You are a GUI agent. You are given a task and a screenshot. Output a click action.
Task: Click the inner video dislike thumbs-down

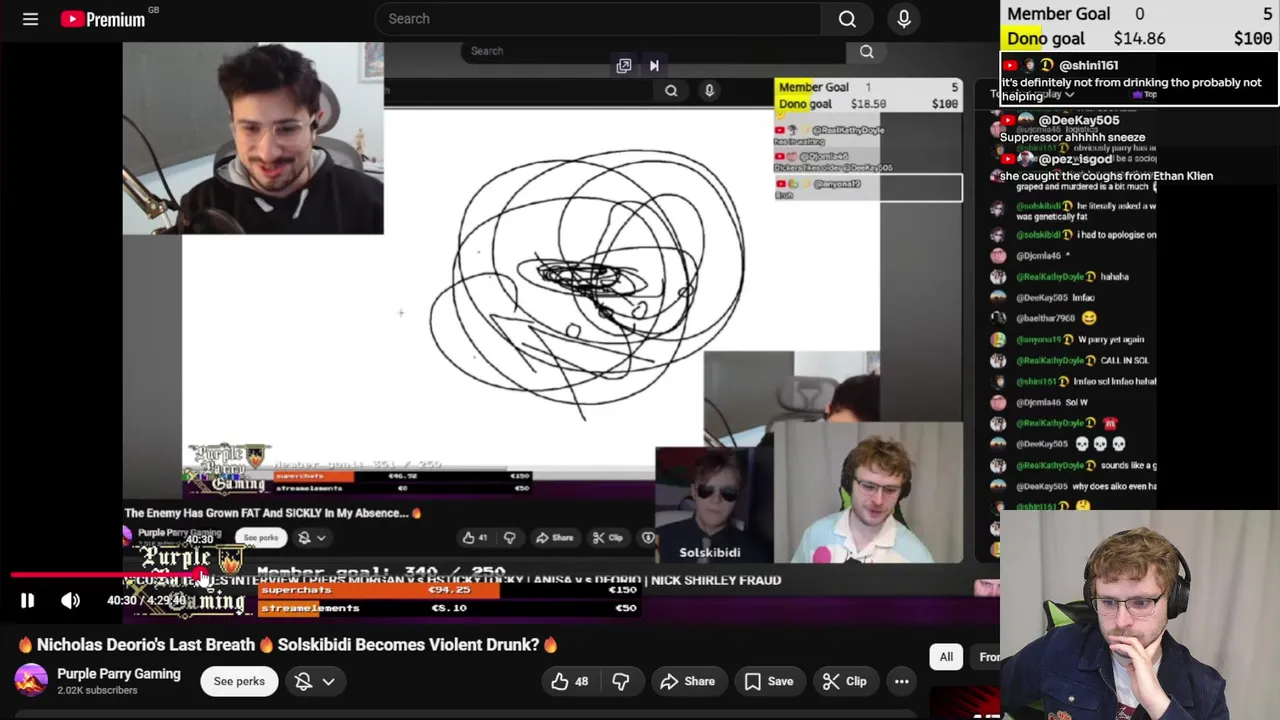coord(510,538)
